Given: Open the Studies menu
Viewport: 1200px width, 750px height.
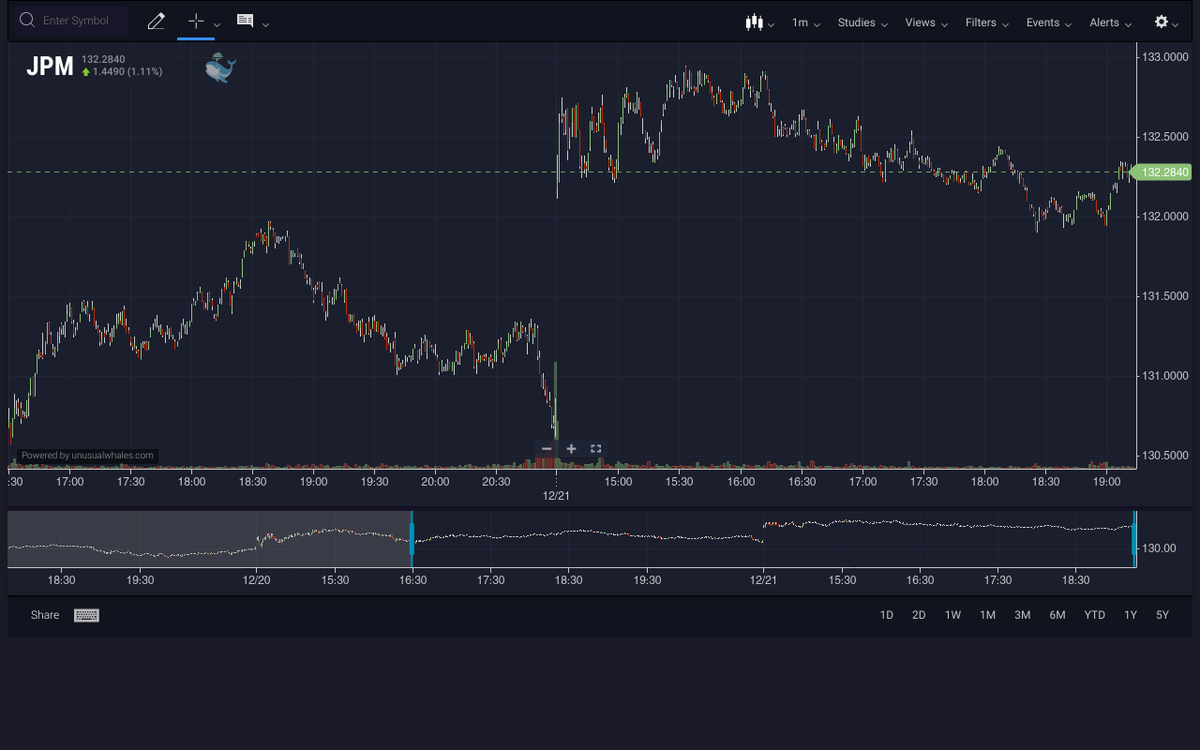Looking at the screenshot, I should point(863,22).
